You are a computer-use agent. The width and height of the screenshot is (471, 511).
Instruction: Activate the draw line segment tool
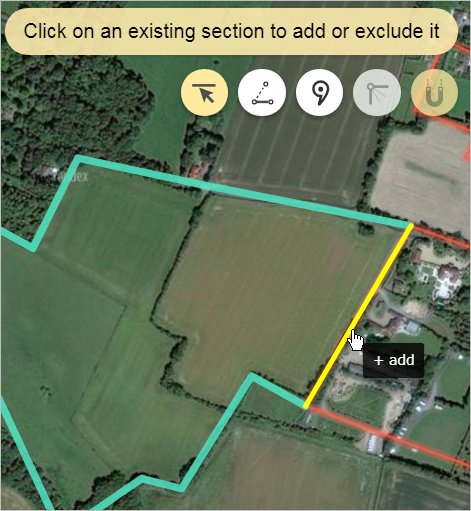coord(262,93)
